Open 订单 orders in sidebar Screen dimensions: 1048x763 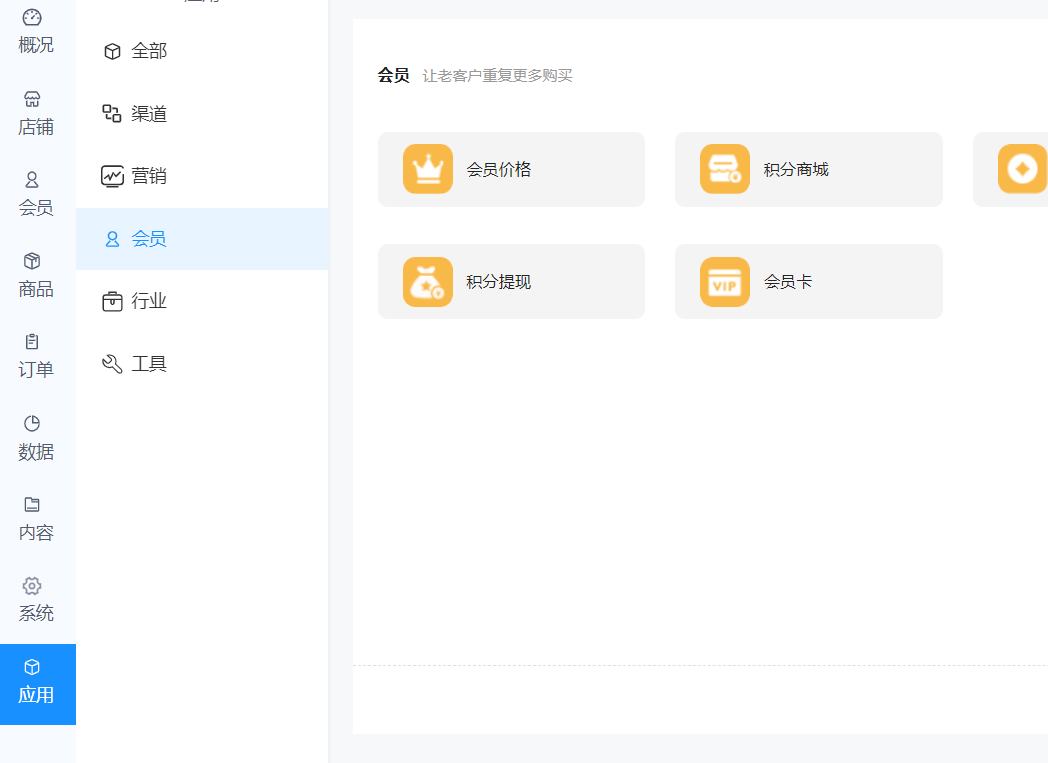(x=36, y=356)
